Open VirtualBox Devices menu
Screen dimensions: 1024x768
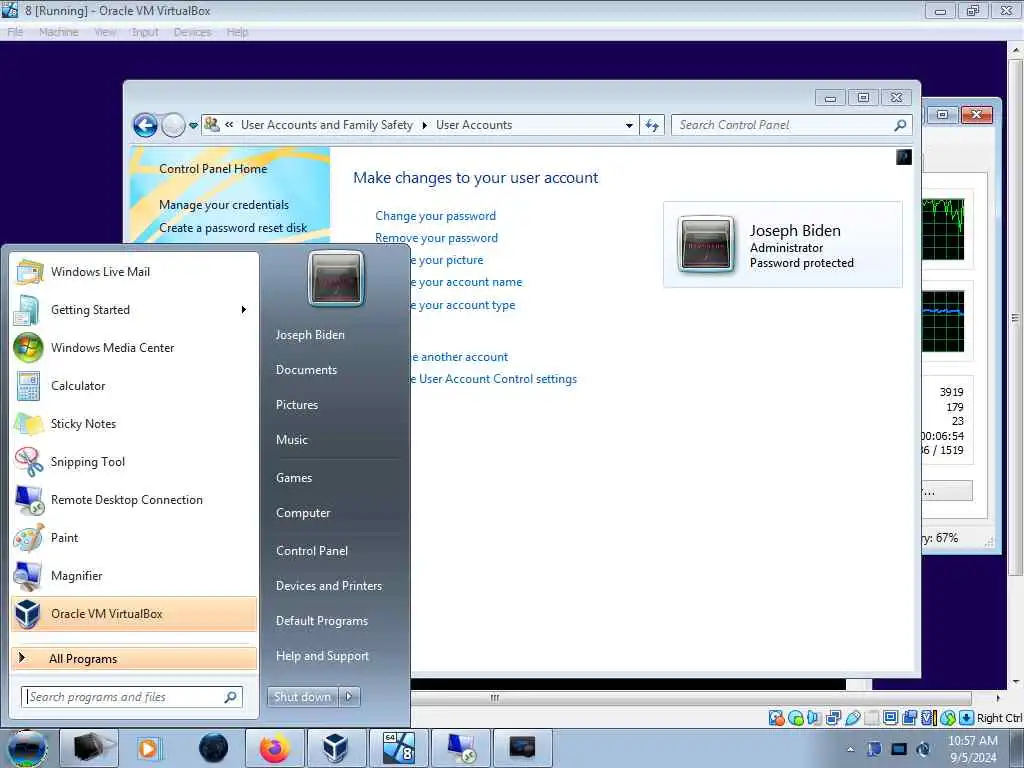pos(193,32)
